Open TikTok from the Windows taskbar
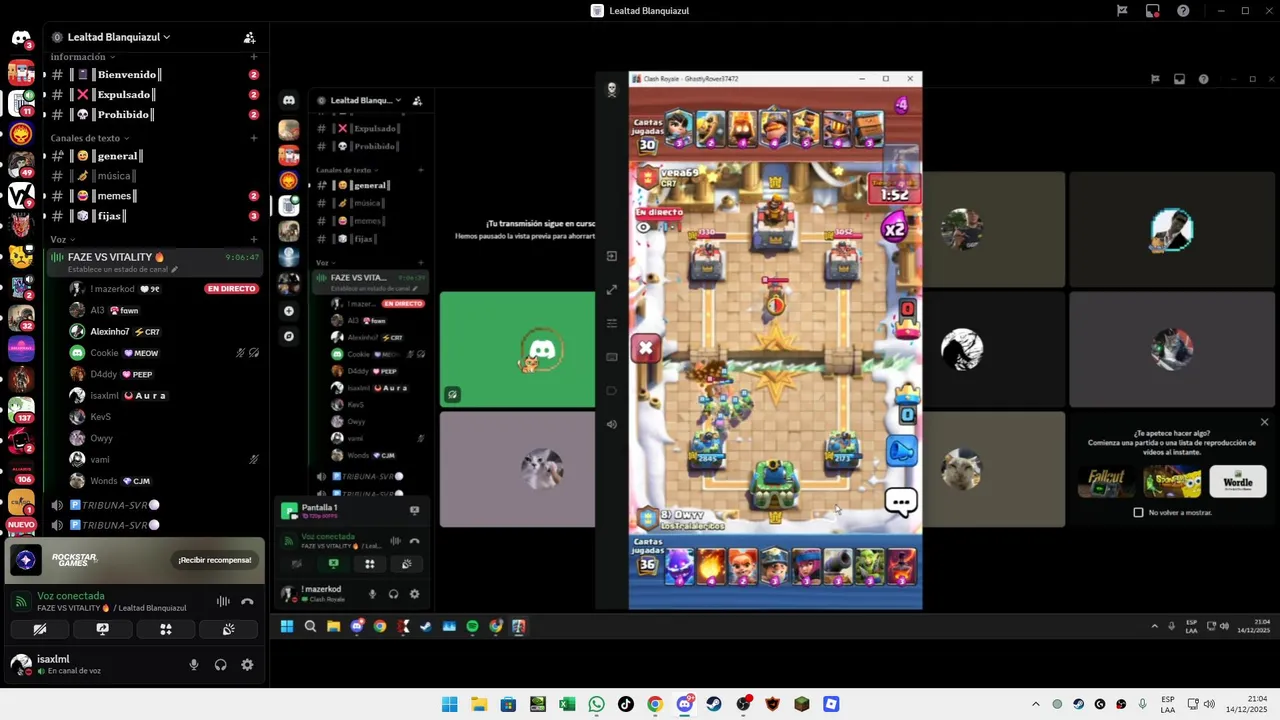The width and height of the screenshot is (1280, 720). (x=625, y=704)
